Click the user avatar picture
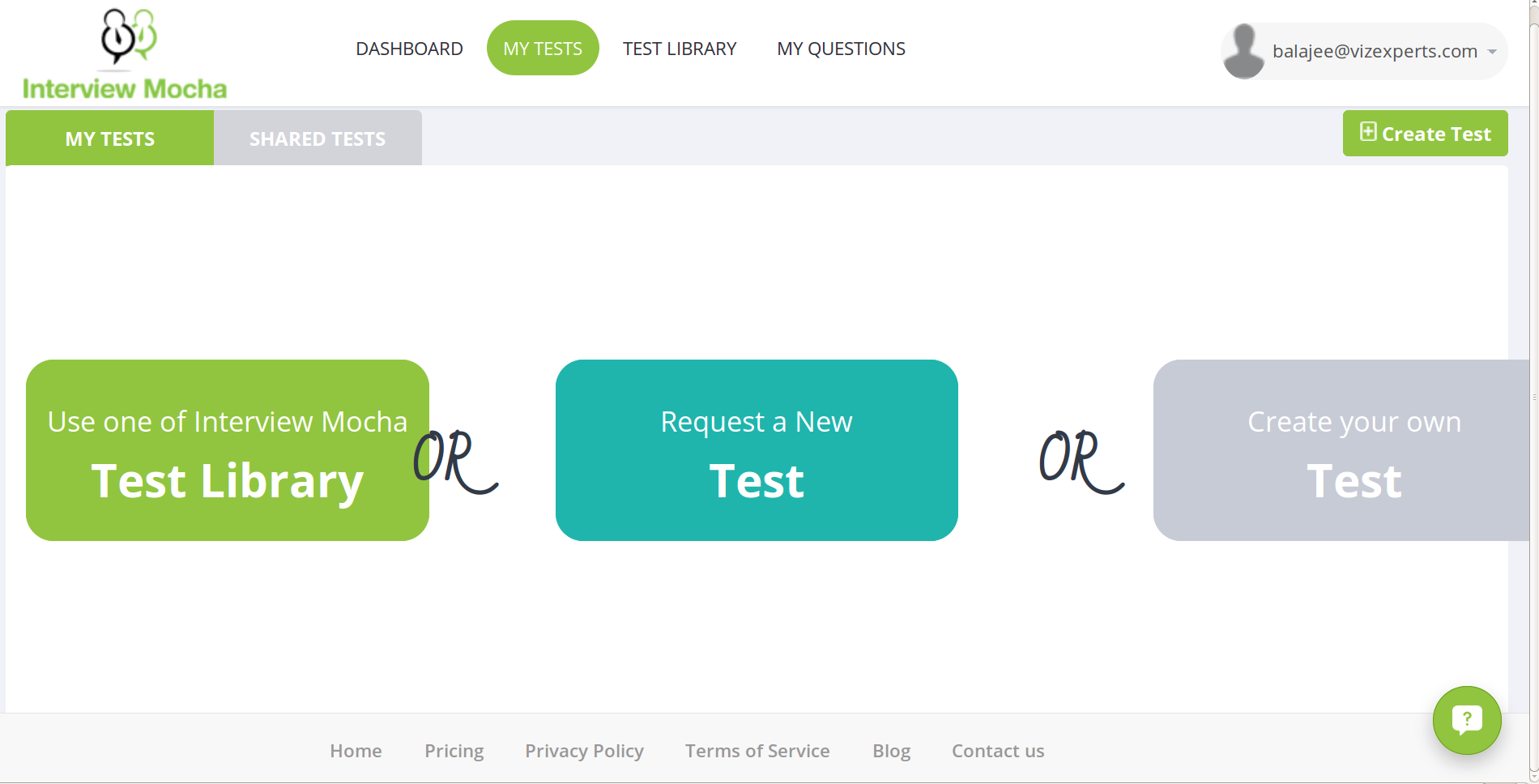Screen dimensions: 1539x784 tap(1243, 51)
